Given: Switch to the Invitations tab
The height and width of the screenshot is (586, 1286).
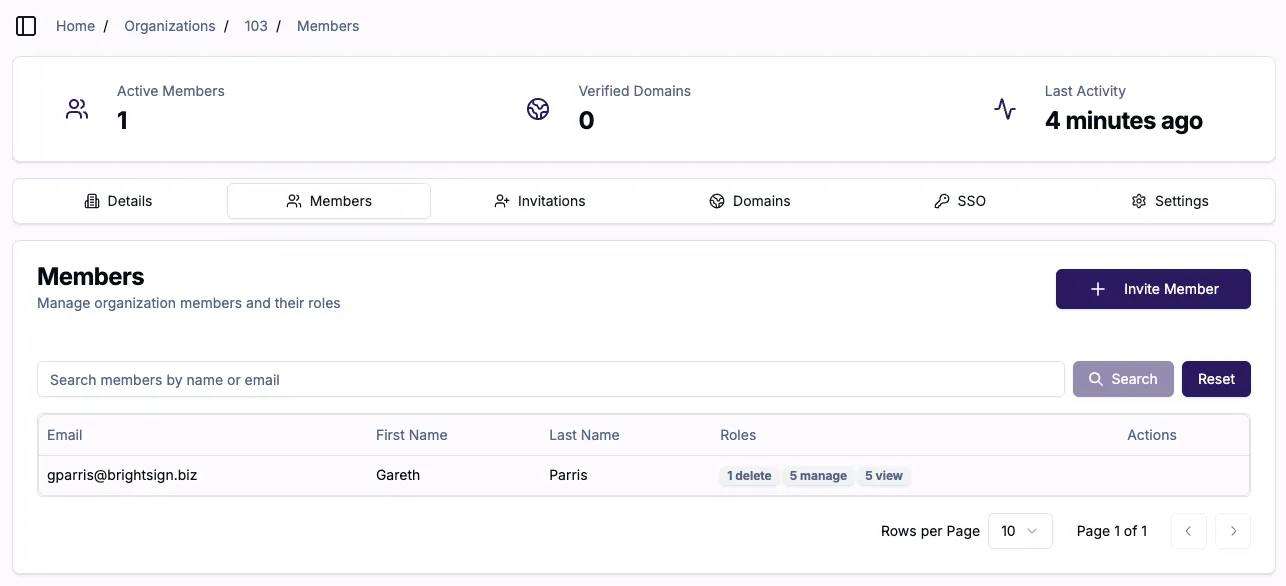Looking at the screenshot, I should click(x=540, y=201).
